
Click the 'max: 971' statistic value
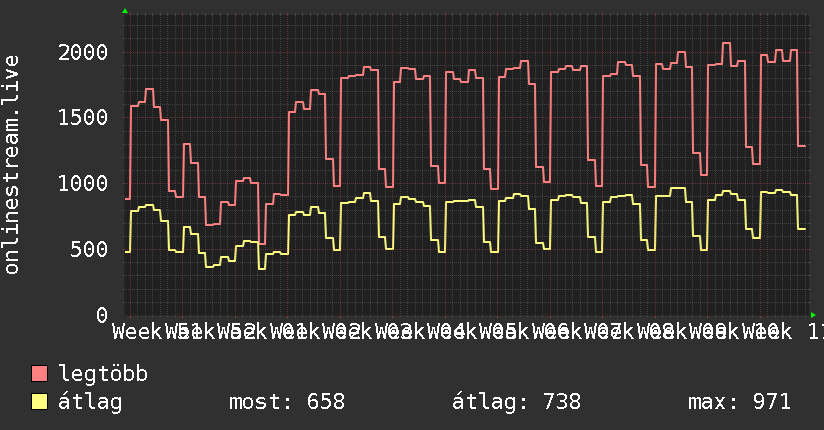(739, 402)
